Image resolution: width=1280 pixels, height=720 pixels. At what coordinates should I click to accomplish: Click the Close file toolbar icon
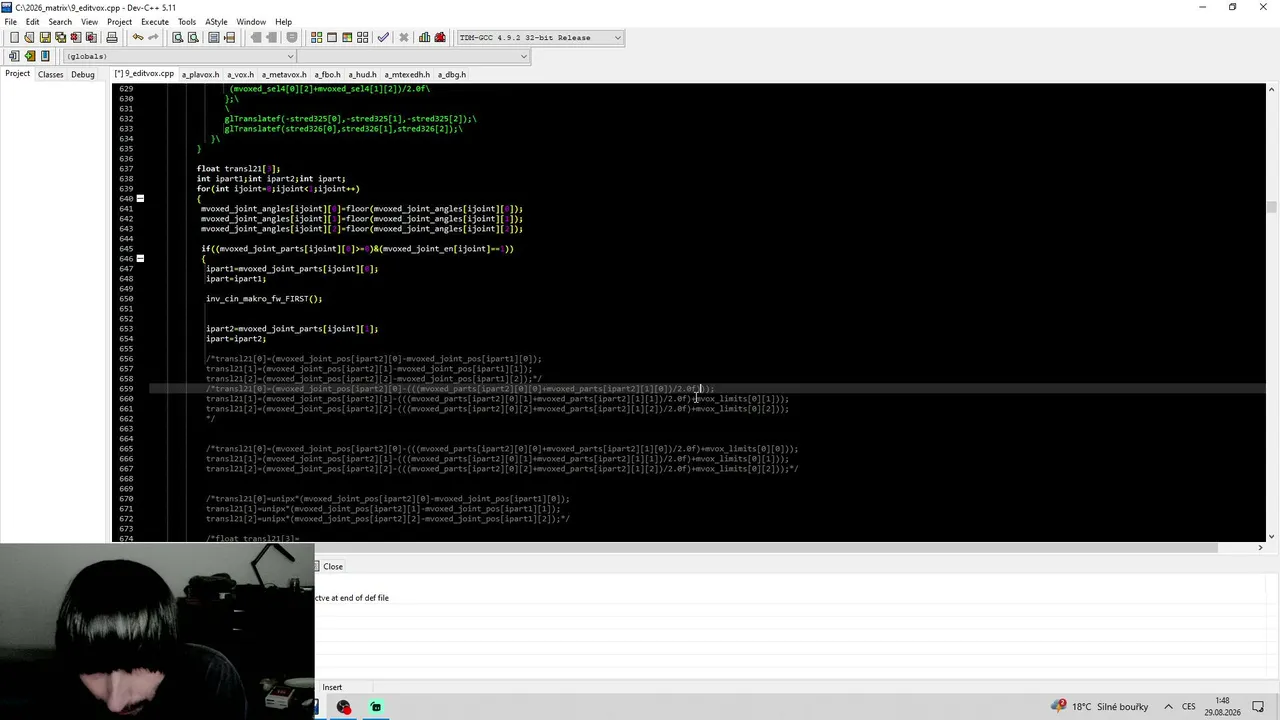[x=75, y=37]
